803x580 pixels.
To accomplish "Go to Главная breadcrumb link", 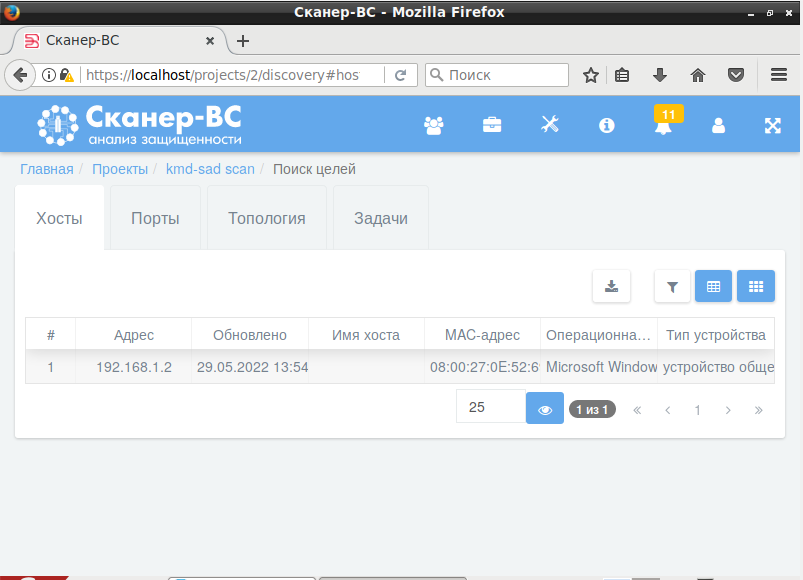I will pos(47,169).
